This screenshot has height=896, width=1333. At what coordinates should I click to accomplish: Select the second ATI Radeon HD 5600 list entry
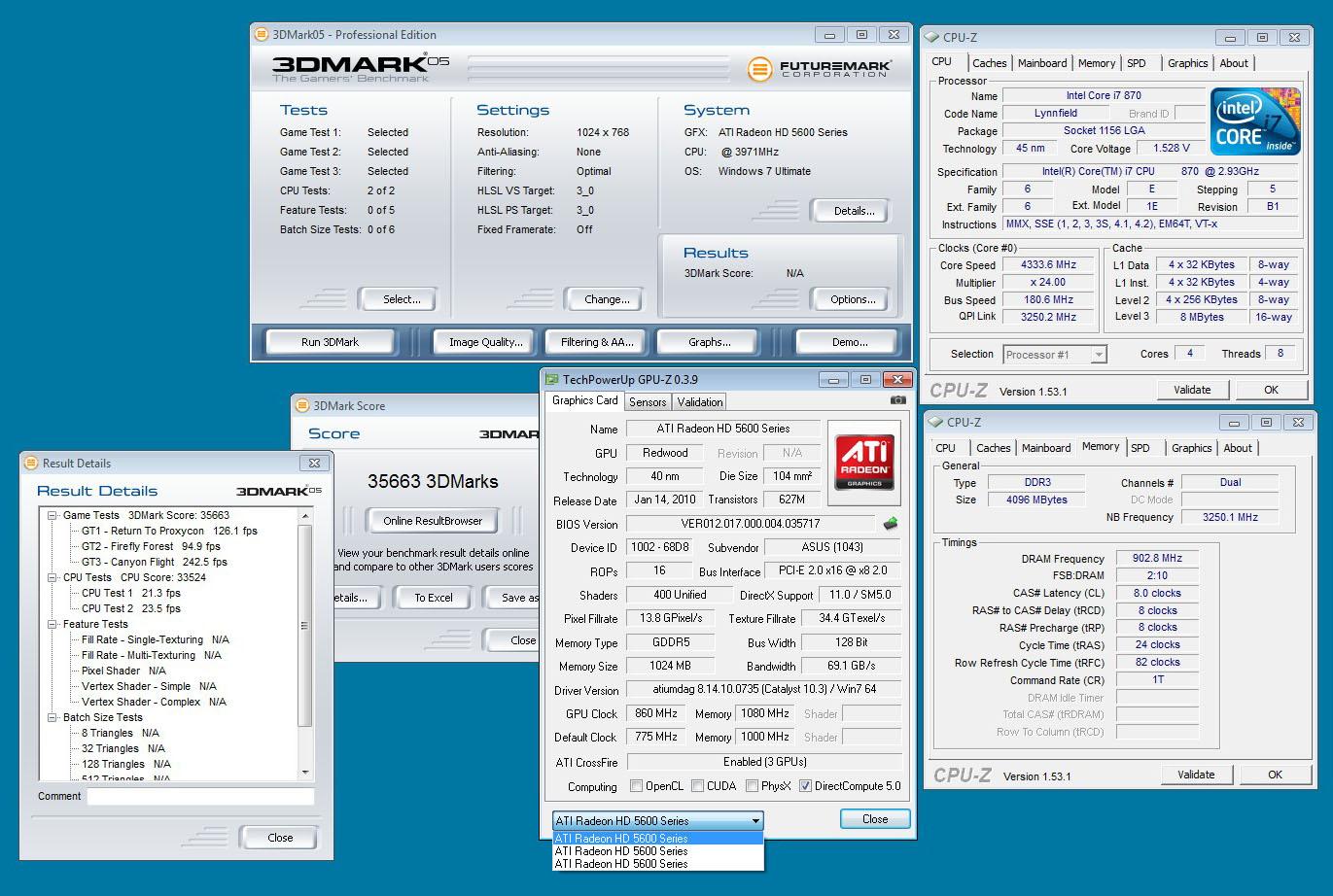(x=658, y=851)
